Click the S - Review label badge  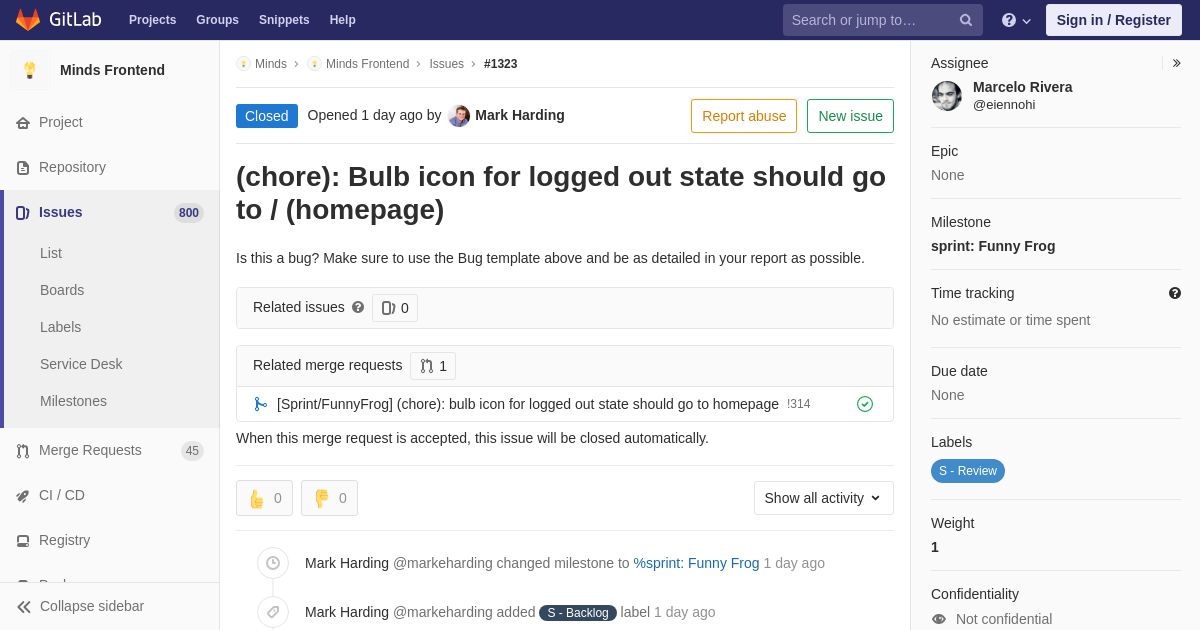(968, 471)
